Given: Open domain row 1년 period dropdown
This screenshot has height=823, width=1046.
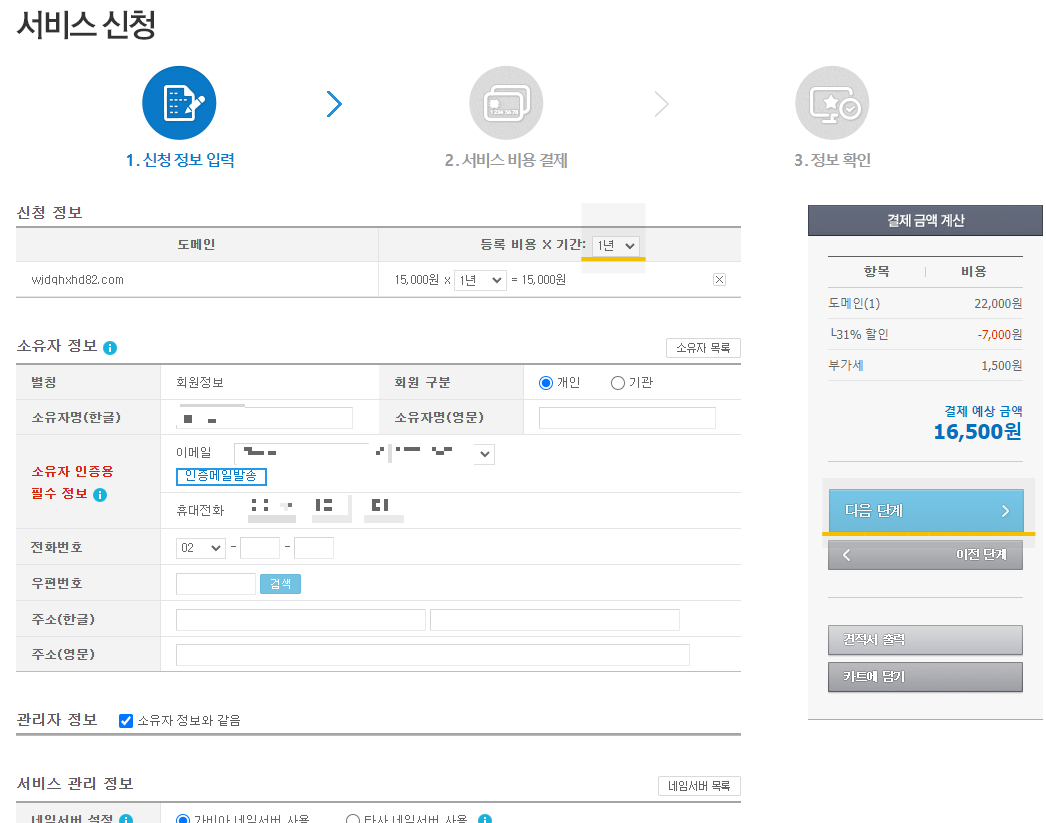Looking at the screenshot, I should pyautogui.click(x=480, y=280).
